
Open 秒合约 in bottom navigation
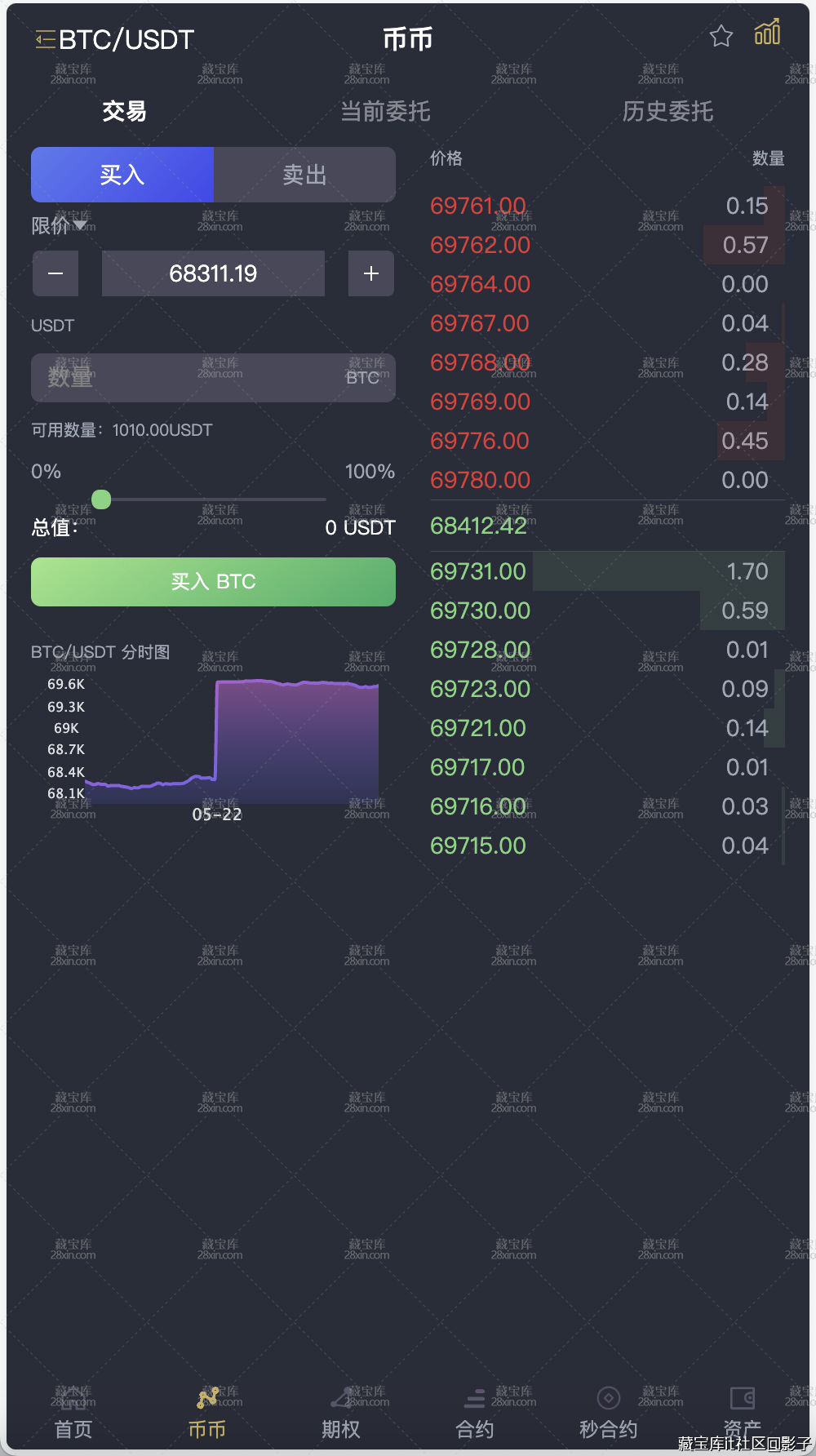pos(609,1414)
